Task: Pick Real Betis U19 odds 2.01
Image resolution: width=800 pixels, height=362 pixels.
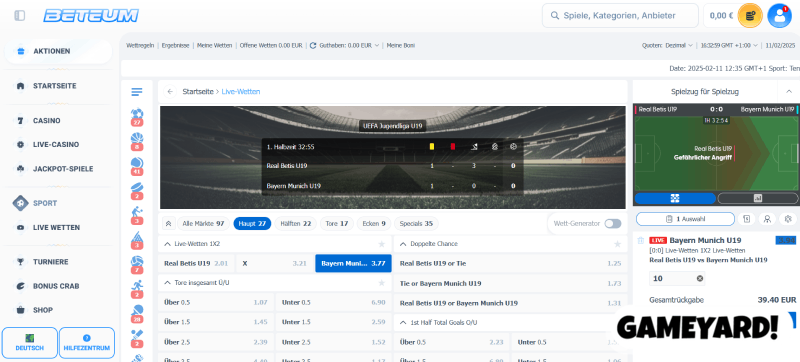Action: [x=196, y=264]
